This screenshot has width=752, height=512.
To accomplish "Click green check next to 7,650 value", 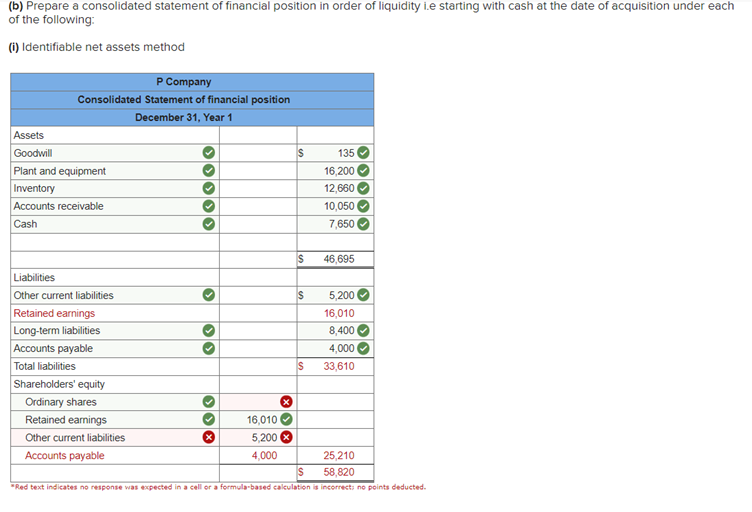I will [364, 224].
